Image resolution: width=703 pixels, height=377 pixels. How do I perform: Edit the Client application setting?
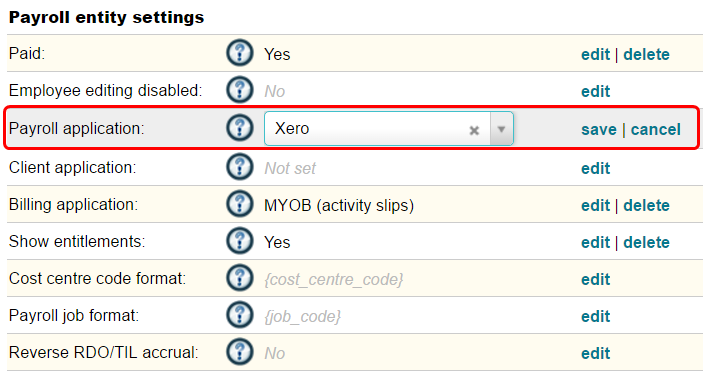pyautogui.click(x=595, y=169)
